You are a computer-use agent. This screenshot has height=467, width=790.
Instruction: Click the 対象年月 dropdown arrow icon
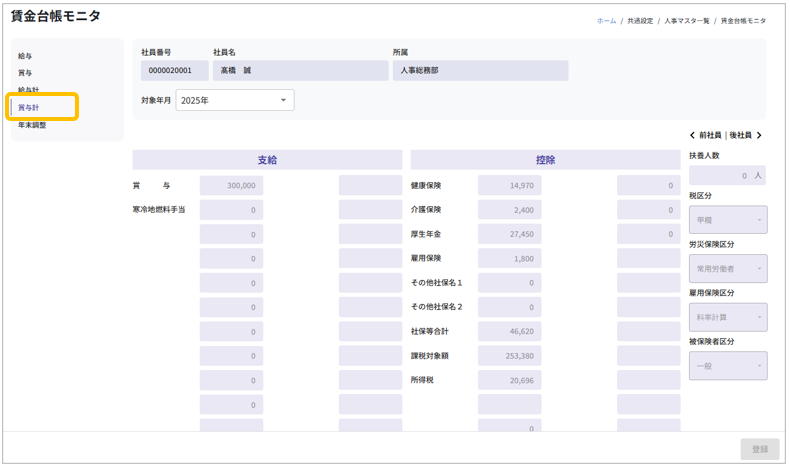point(283,100)
